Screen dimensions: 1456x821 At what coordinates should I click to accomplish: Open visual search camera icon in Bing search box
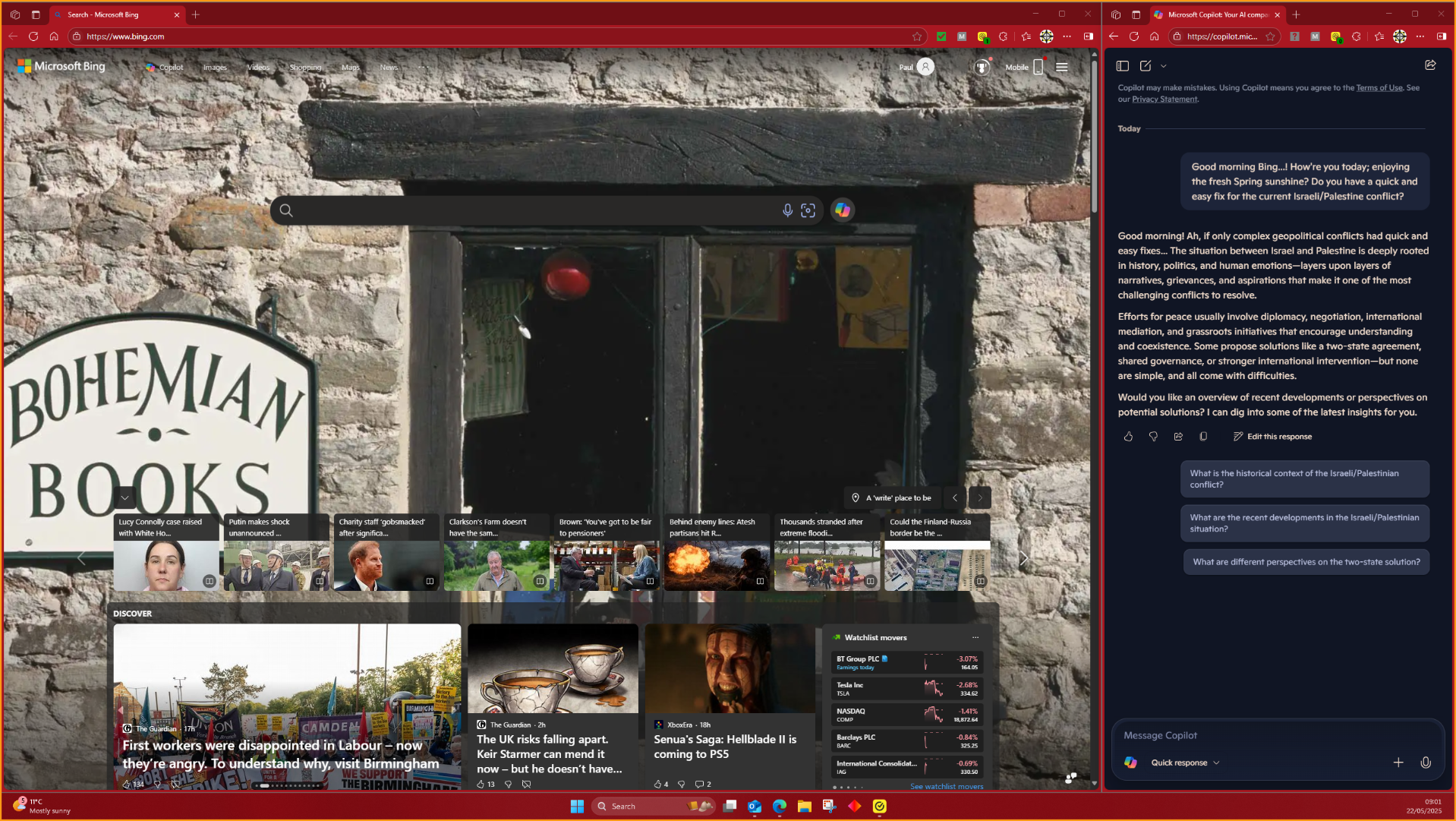coord(808,210)
